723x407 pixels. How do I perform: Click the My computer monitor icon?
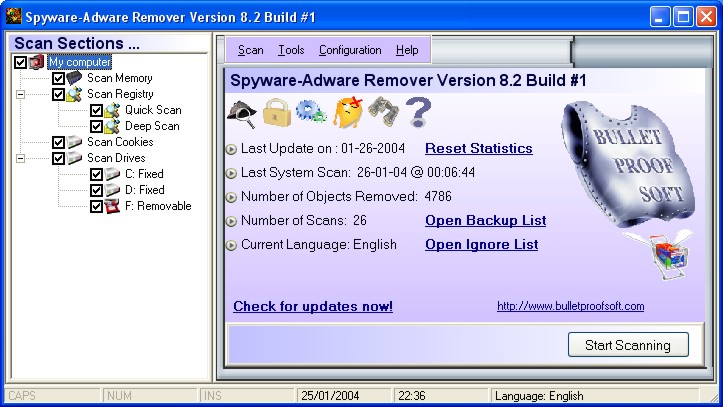pos(37,62)
